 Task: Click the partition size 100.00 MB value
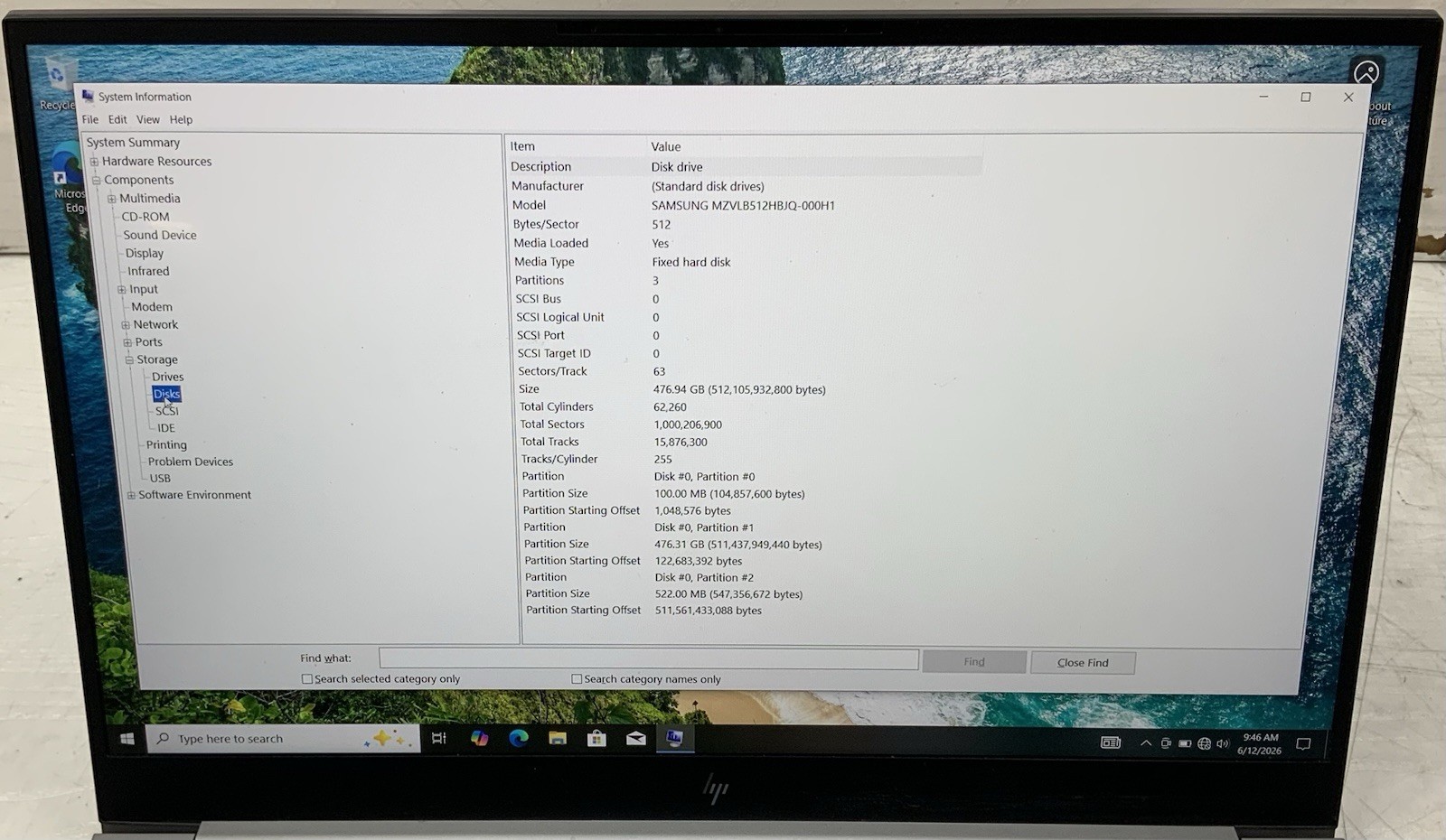click(729, 494)
